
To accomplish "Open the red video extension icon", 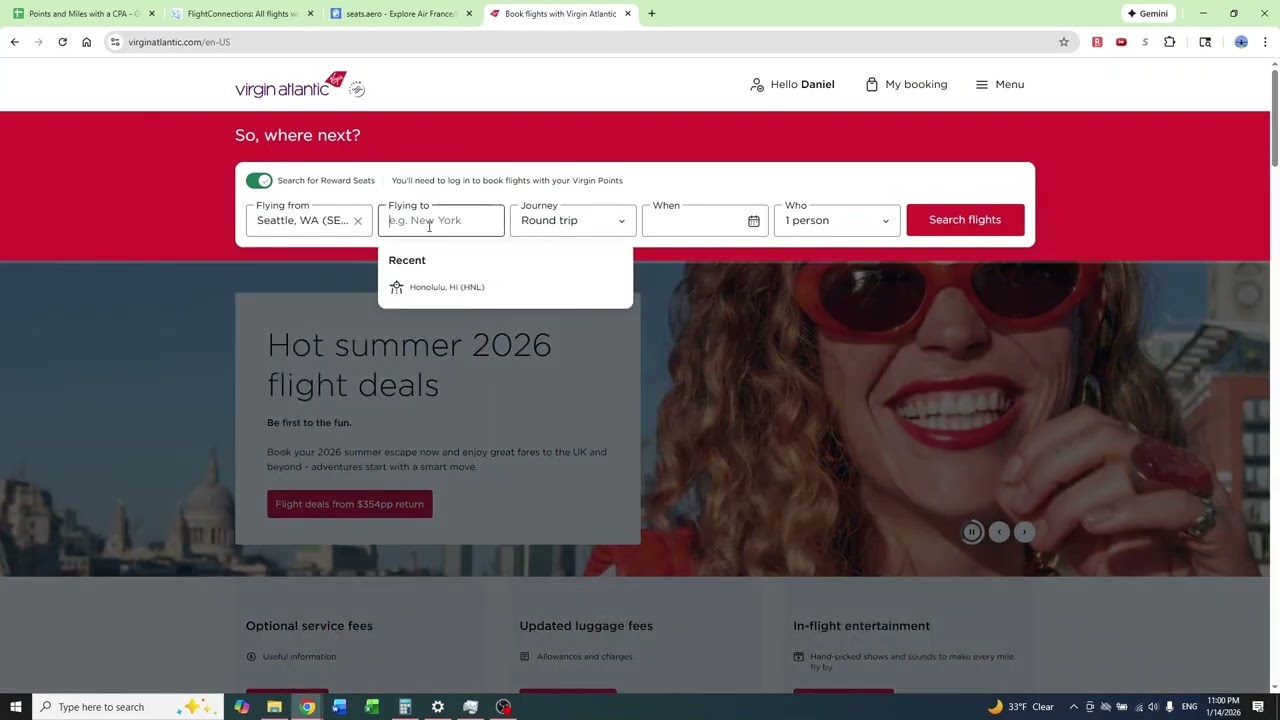I will [1121, 42].
